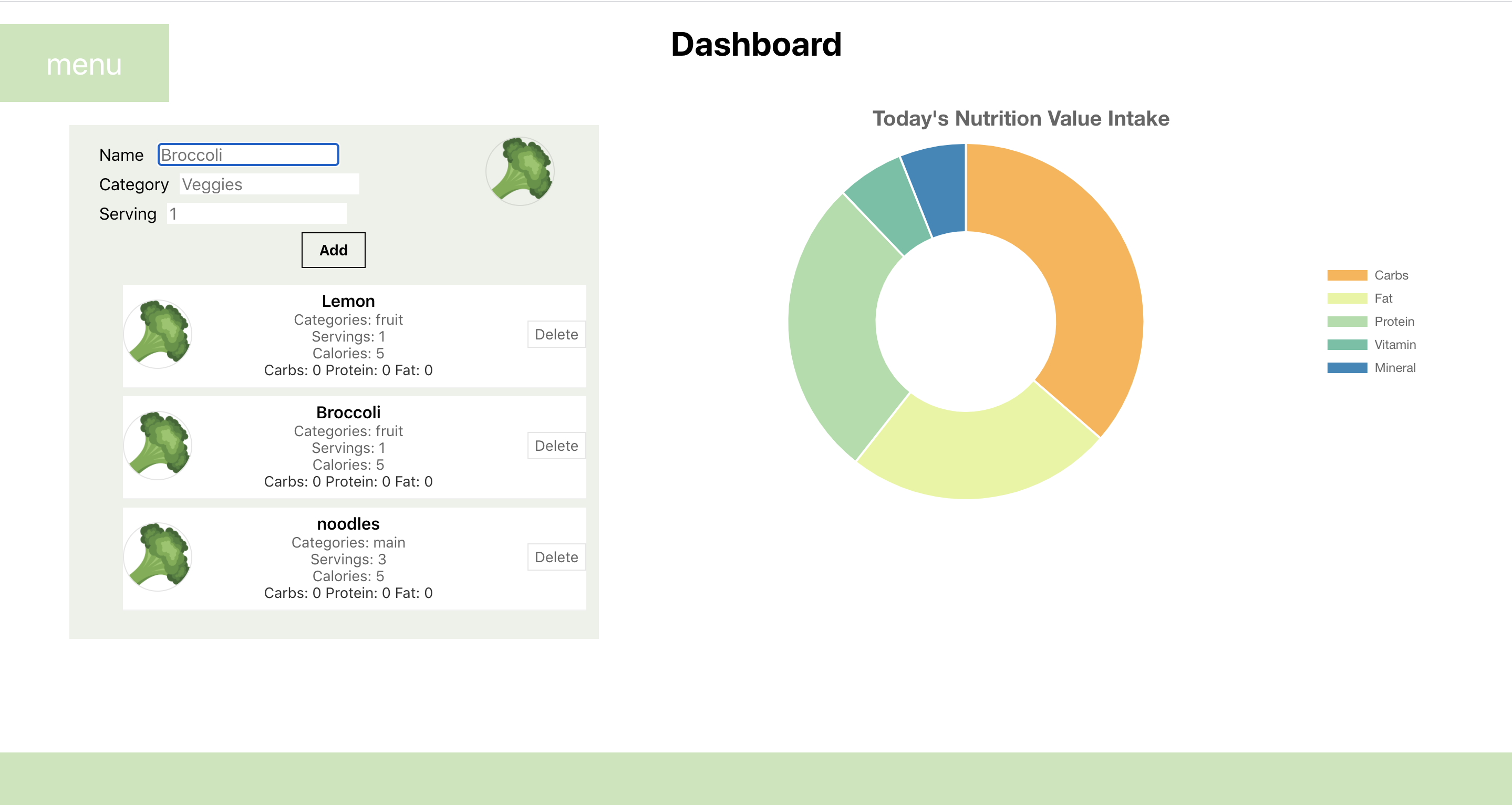
Task: Click the Serving input field
Action: (x=256, y=214)
